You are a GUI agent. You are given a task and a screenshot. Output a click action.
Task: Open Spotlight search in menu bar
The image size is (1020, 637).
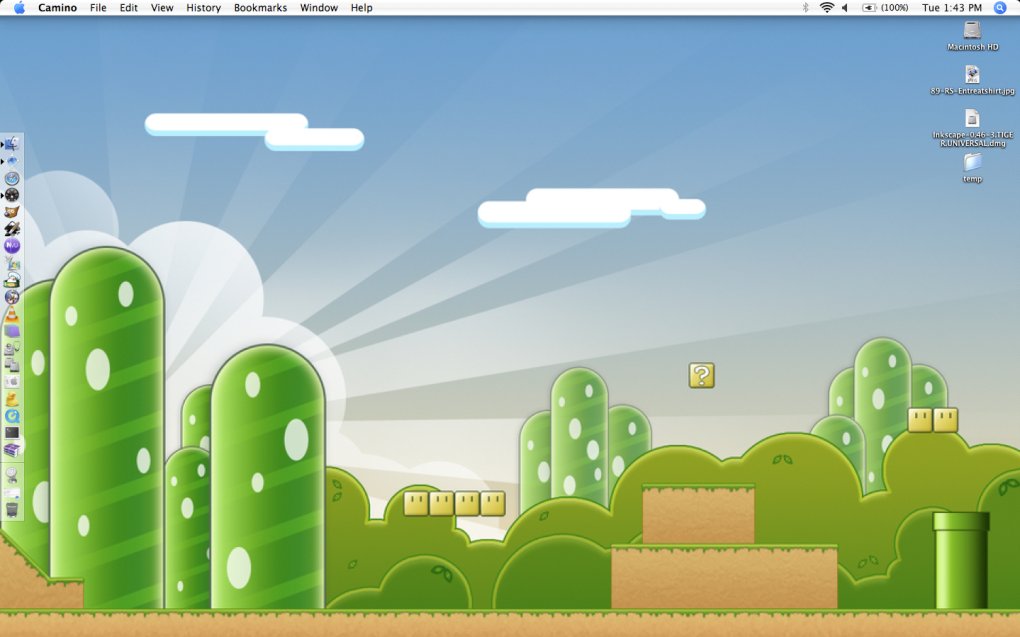pos(1000,8)
